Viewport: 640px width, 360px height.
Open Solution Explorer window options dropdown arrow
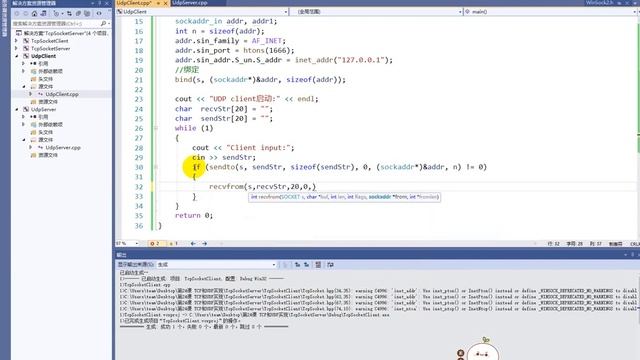coord(93,3)
